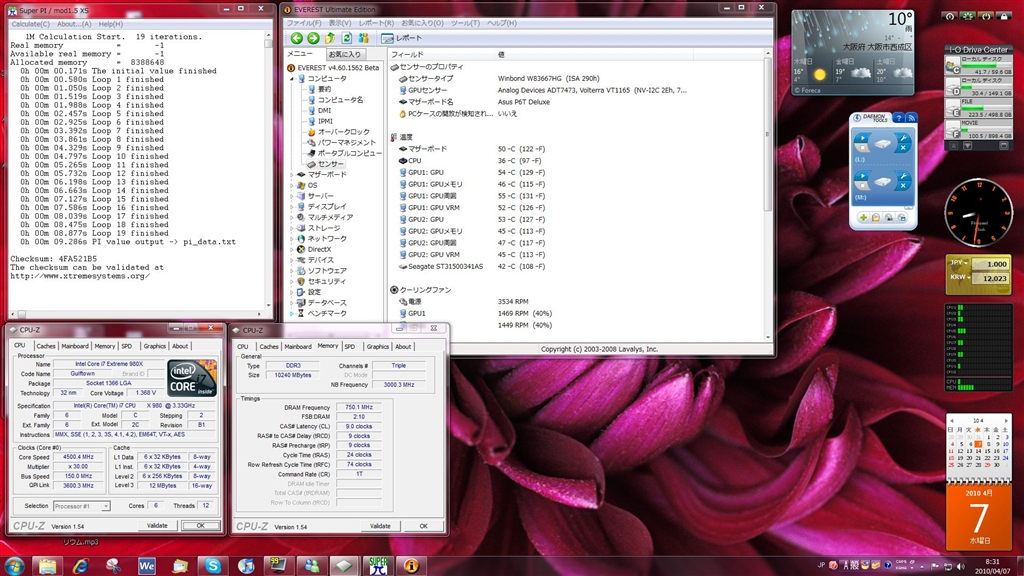Click the green Forward arrow in EVEREST toolbar
The image size is (1024, 576).
pos(313,38)
